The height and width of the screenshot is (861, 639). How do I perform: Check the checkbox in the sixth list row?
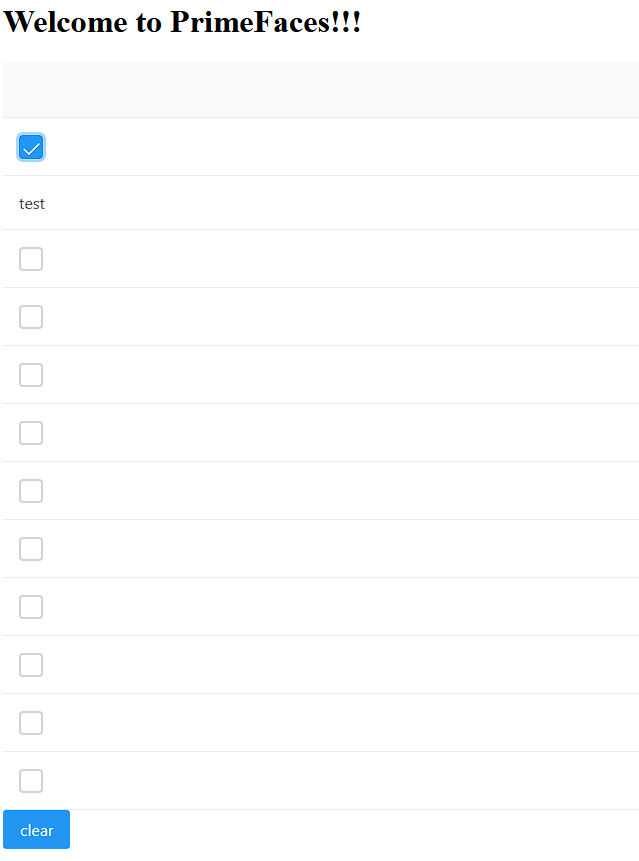31,491
